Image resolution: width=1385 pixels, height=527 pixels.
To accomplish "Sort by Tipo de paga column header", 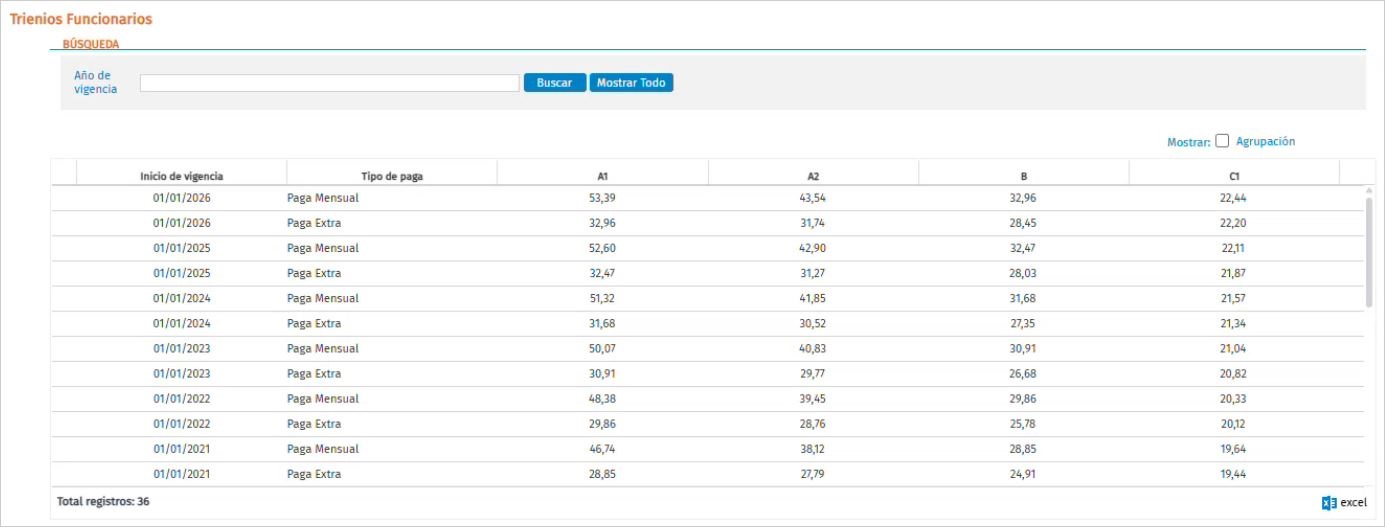I will tap(392, 176).
